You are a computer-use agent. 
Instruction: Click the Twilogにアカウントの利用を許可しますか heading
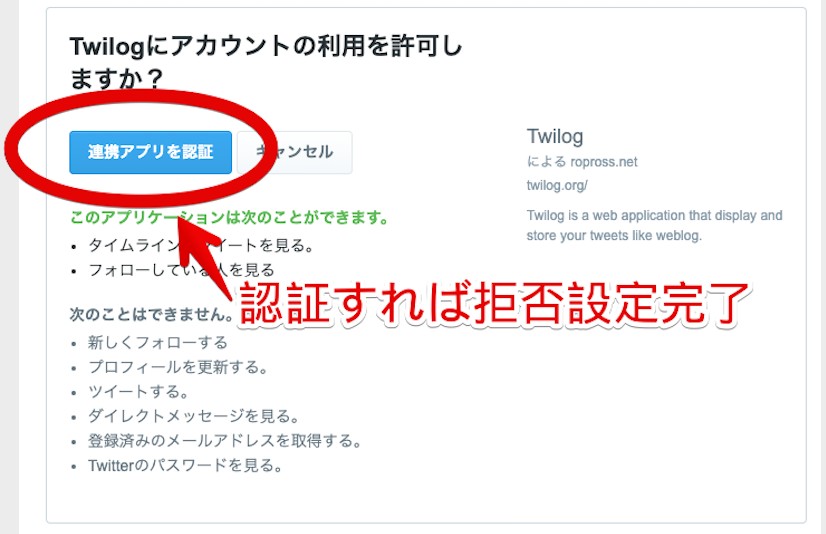pos(266,62)
